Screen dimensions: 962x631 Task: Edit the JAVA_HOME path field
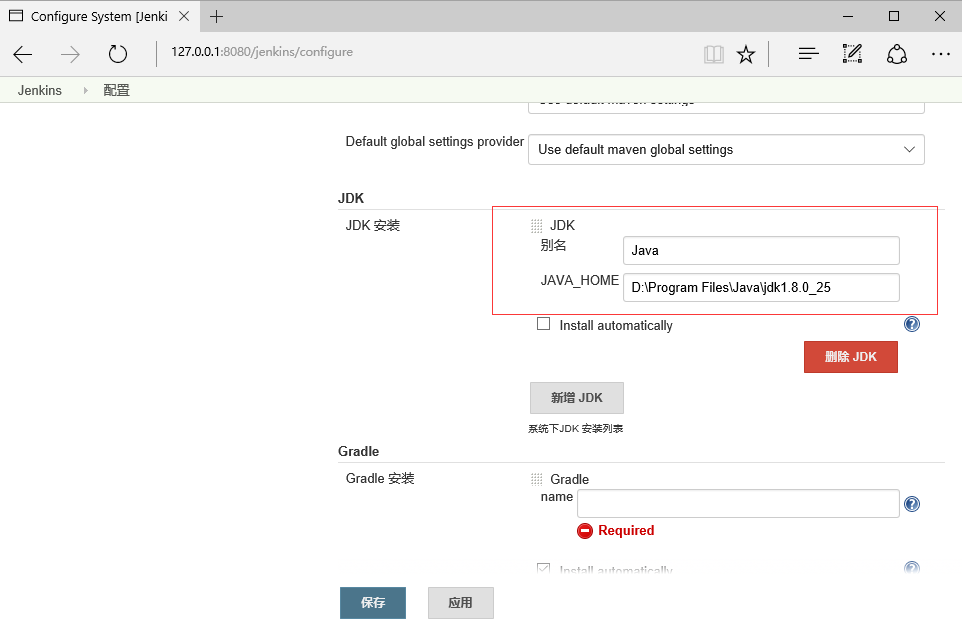(x=761, y=287)
